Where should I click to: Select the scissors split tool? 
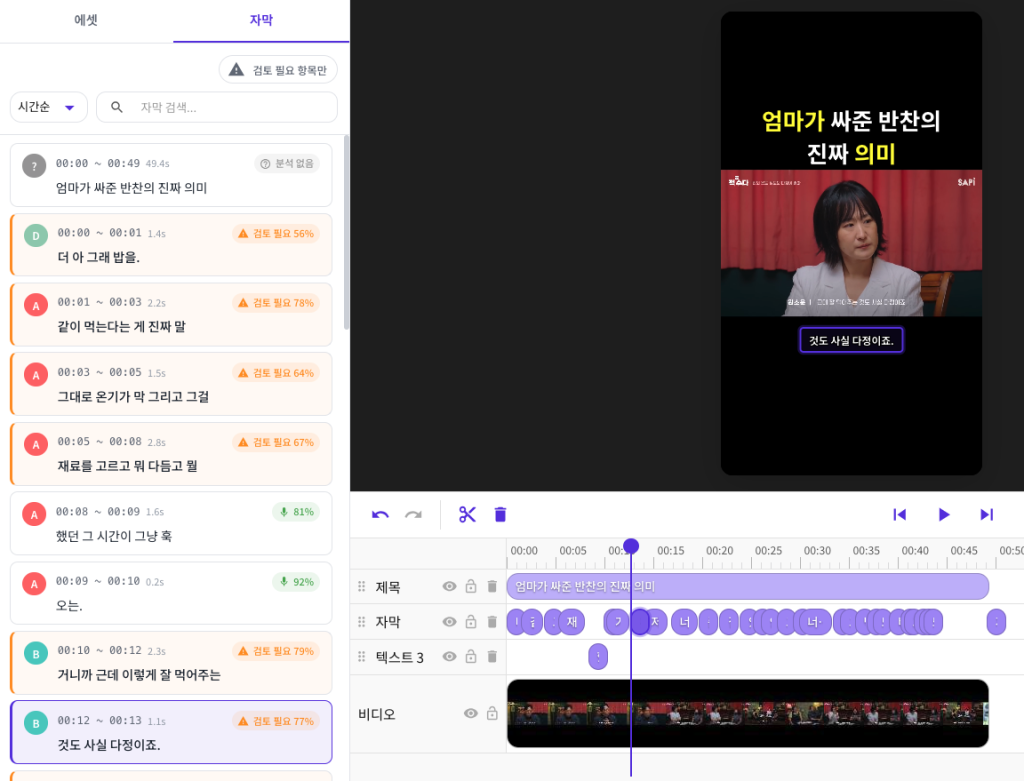(x=468, y=514)
